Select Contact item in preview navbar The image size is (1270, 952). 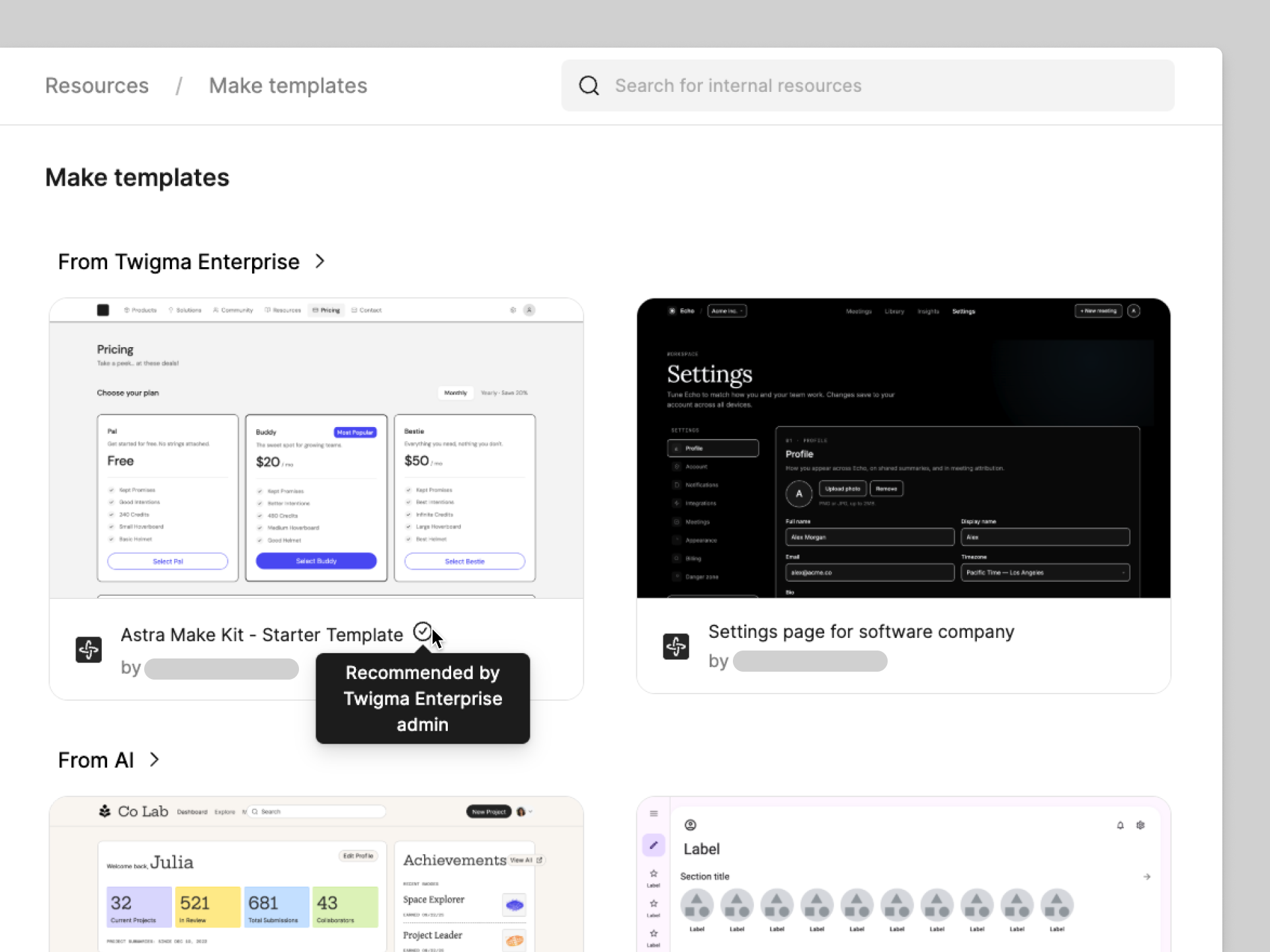(x=366, y=310)
